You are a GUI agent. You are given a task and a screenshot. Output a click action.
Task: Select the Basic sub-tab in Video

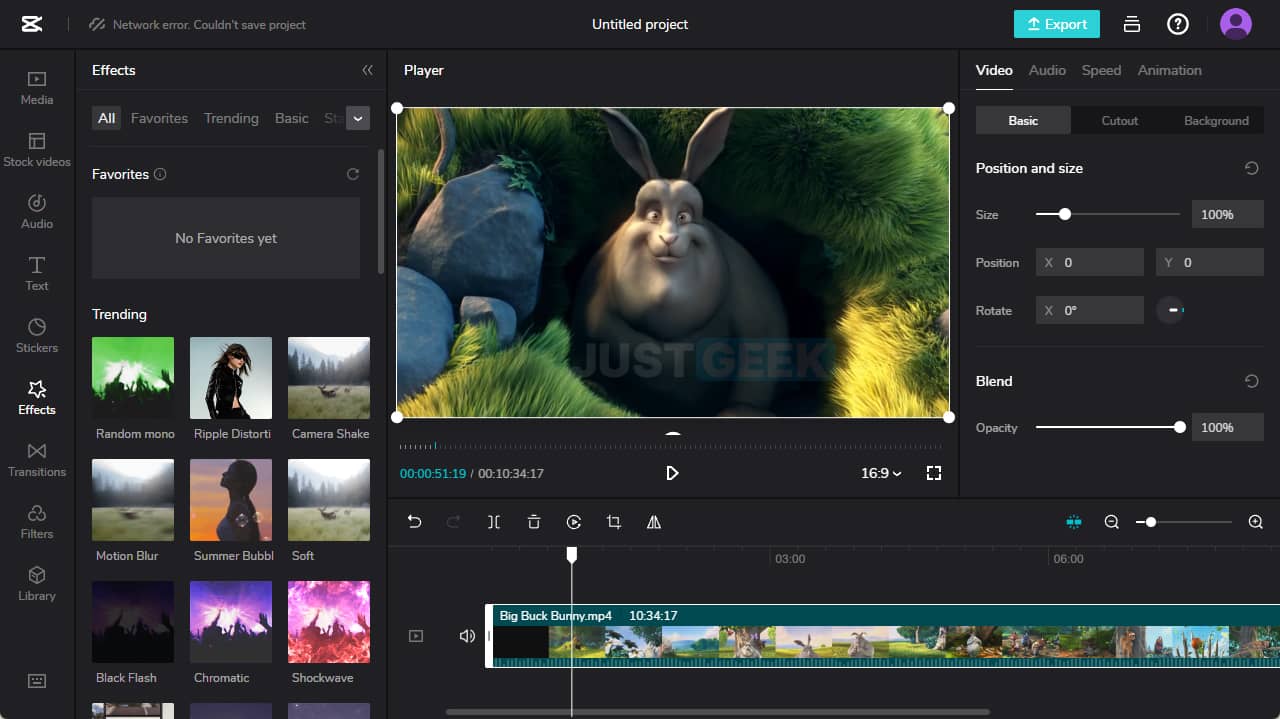pos(1023,120)
